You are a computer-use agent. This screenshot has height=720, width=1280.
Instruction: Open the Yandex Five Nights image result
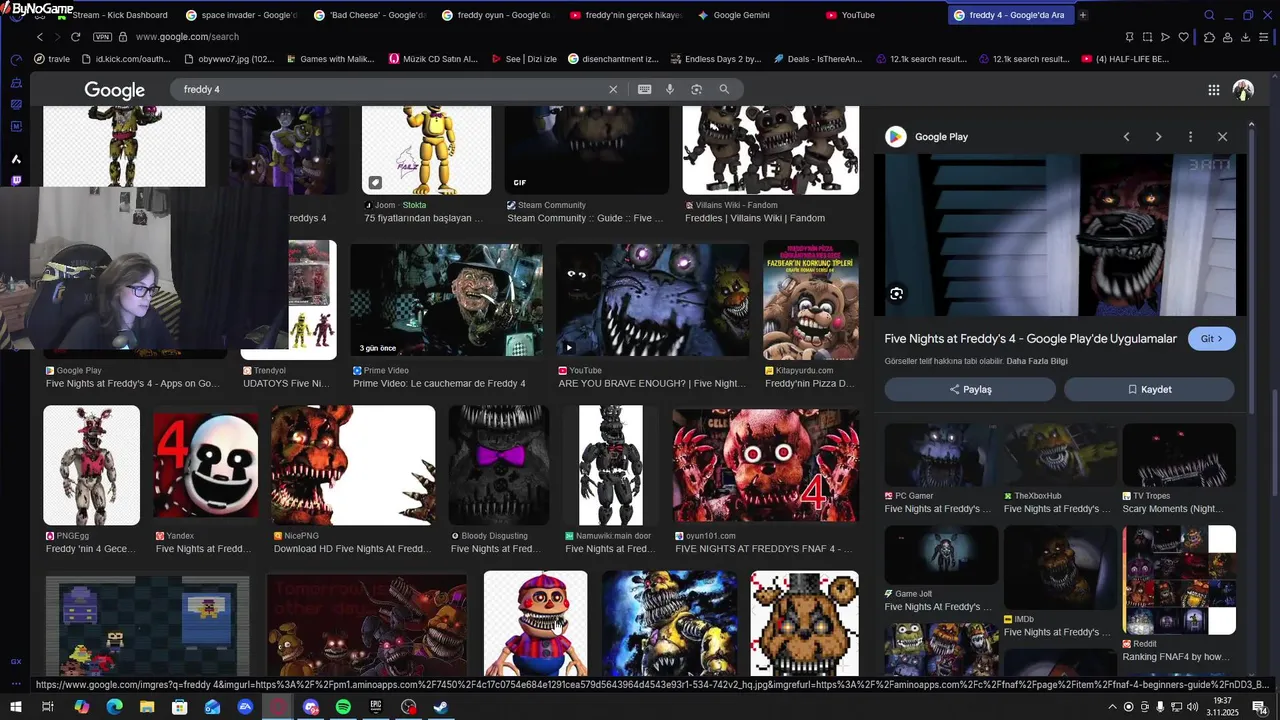coord(205,466)
